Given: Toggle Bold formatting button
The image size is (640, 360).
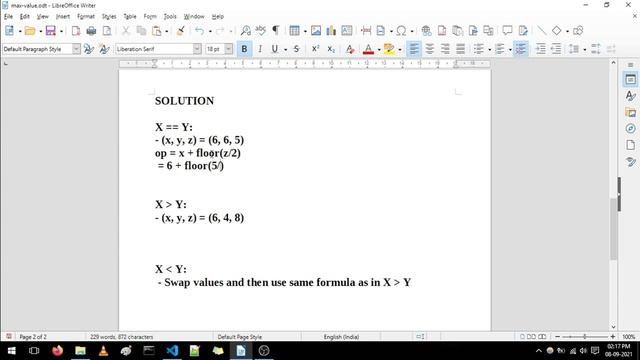Looking at the screenshot, I should pos(244,49).
